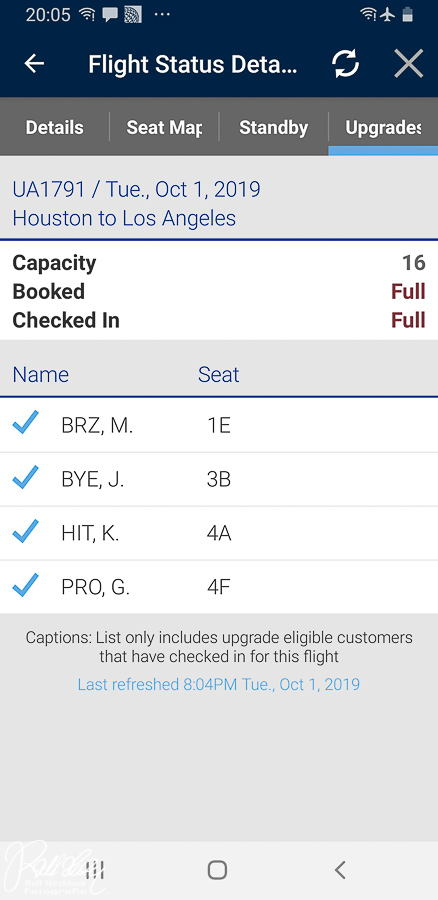Screen dimensions: 438x900
Task: Tap Last refreshed 8:04PM timestamp link
Action: [219, 684]
